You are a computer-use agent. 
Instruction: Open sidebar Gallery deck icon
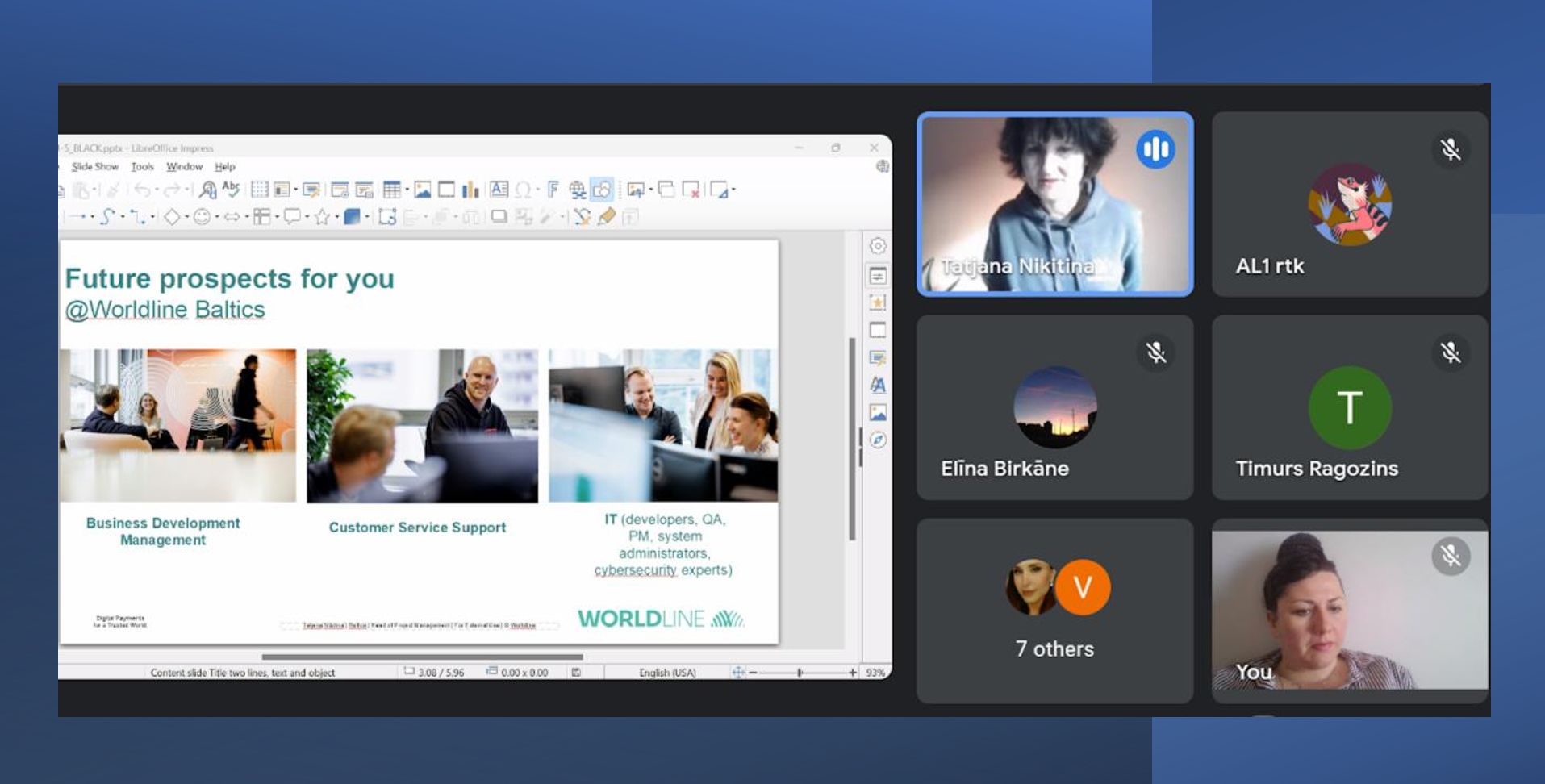click(878, 413)
